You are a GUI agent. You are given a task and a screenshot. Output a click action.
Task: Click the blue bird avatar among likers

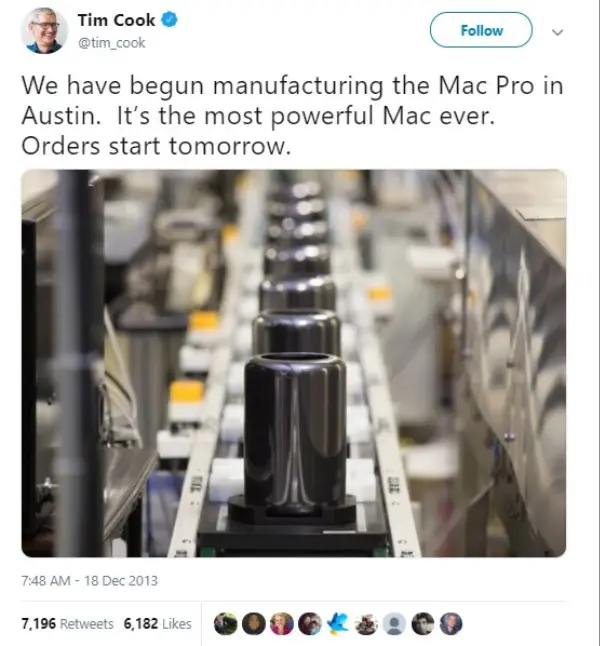[338, 623]
